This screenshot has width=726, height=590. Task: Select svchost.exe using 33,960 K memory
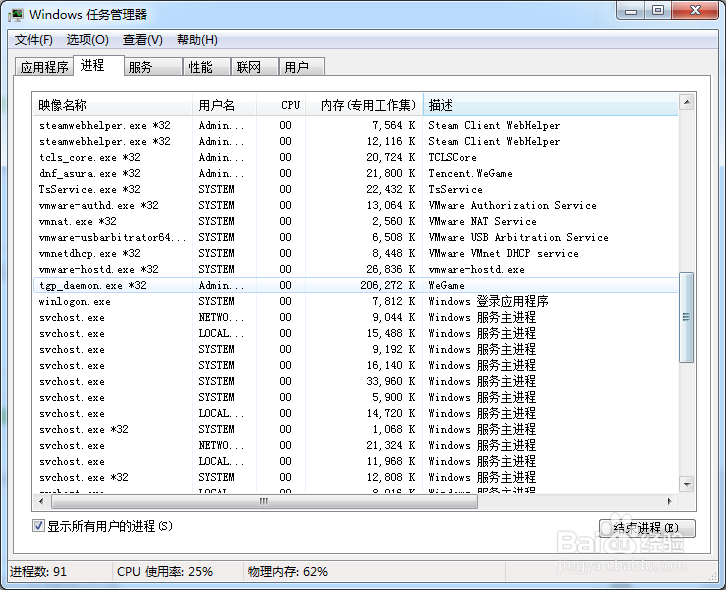[356, 381]
